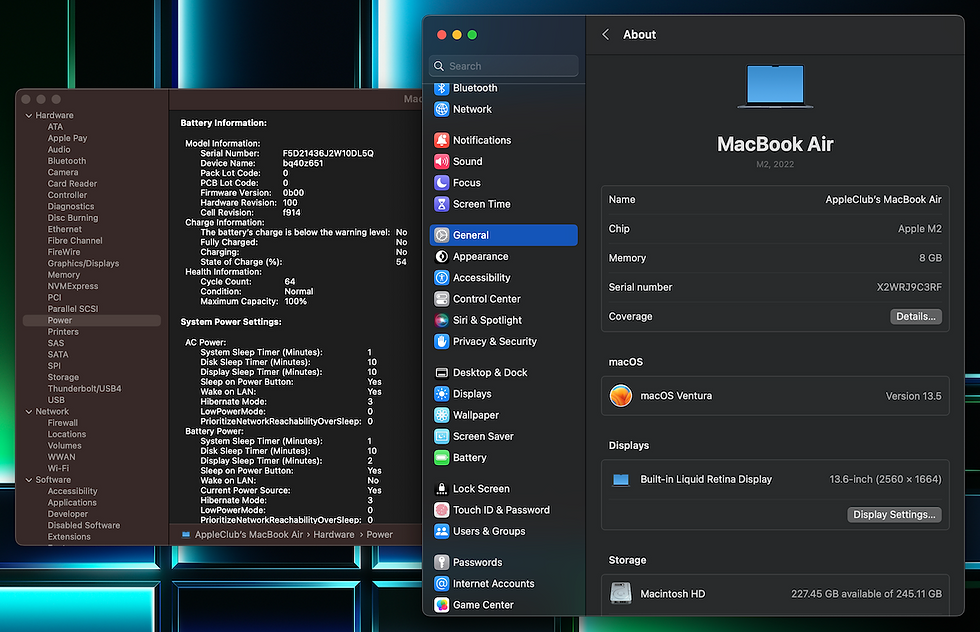Select Storage in System Information sidebar
The height and width of the screenshot is (632, 980).
click(63, 378)
